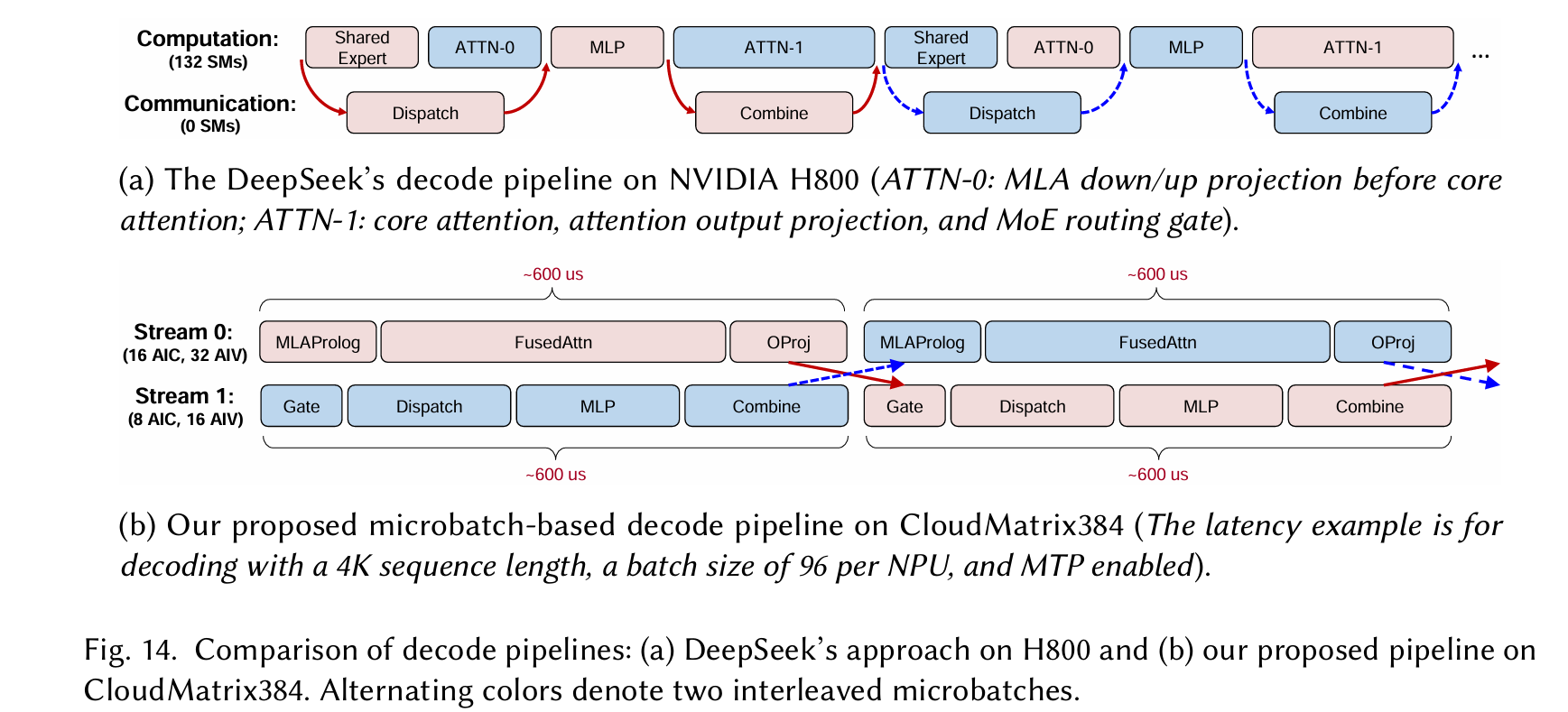1568x712 pixels.
Task: Click the ~600 us label below the pink Stream 1 blocks
Action: tap(1158, 475)
